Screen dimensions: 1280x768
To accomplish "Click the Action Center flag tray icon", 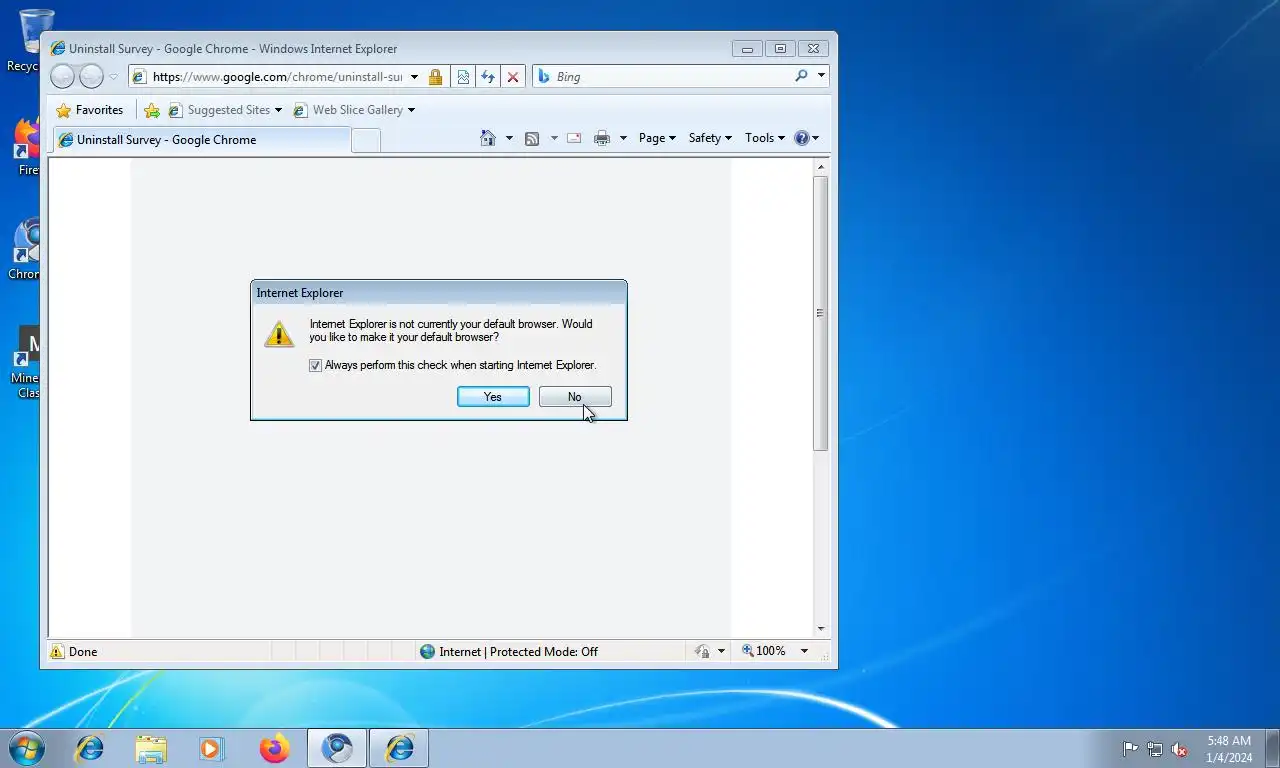I will click(1130, 749).
